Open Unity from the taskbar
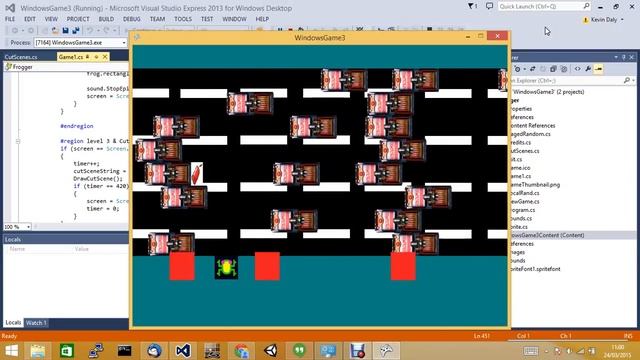 pos(270,351)
